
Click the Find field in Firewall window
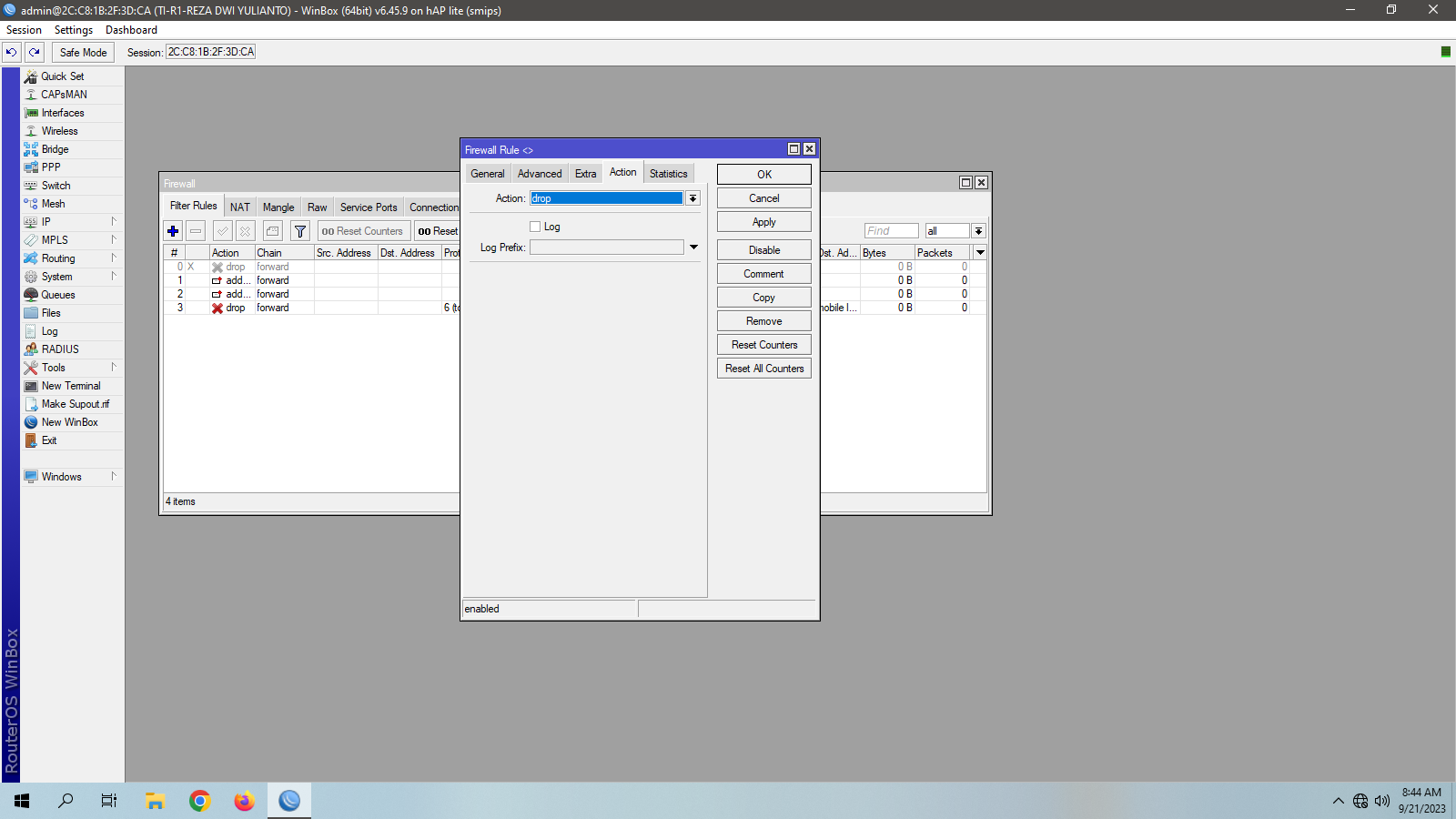891,231
